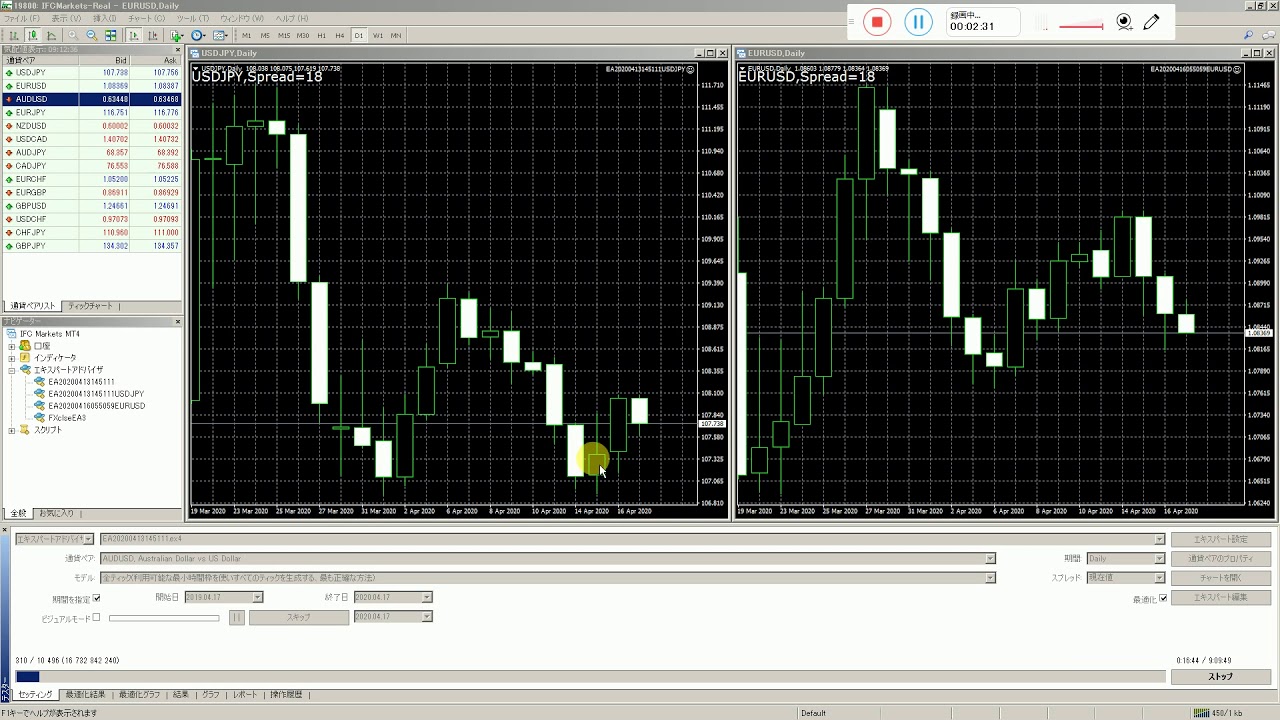Open the 開始日 2019.04.17 date dropdown
Image resolution: width=1280 pixels, height=720 pixels.
257,597
